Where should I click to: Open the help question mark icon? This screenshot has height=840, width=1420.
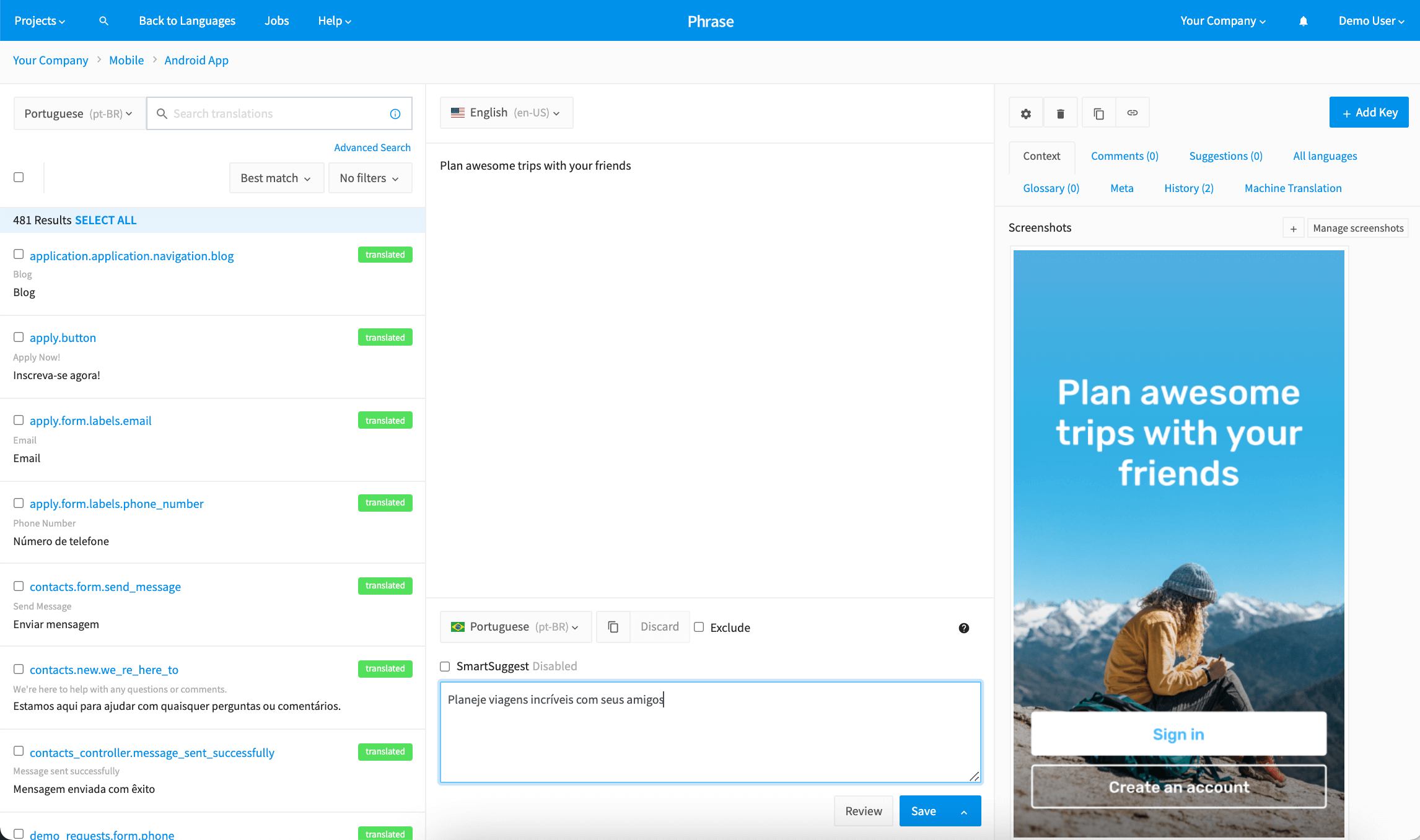[x=964, y=628]
